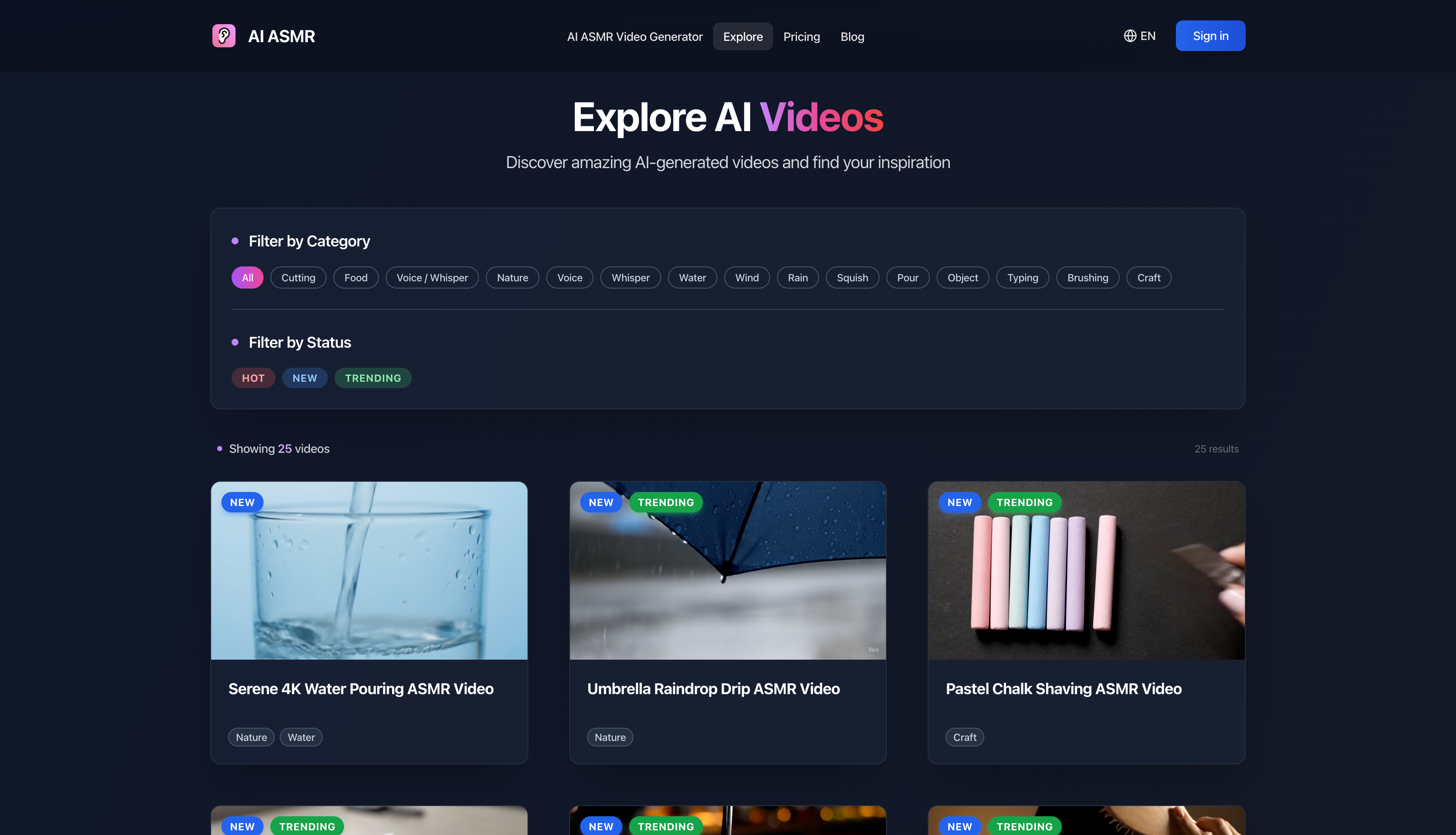
Task: Click the AI ASMR ear logo icon
Action: tap(224, 36)
